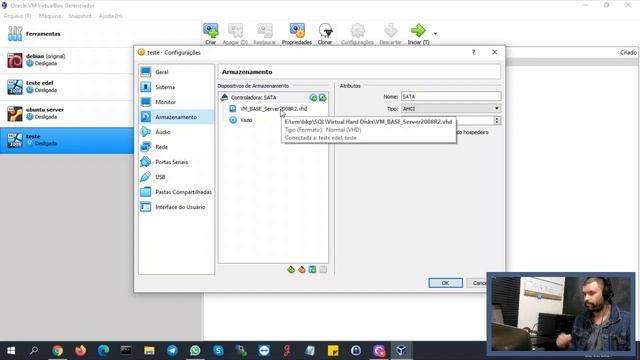Click the port count spinner arrows
This screenshot has width=640, height=360.
[497, 120]
